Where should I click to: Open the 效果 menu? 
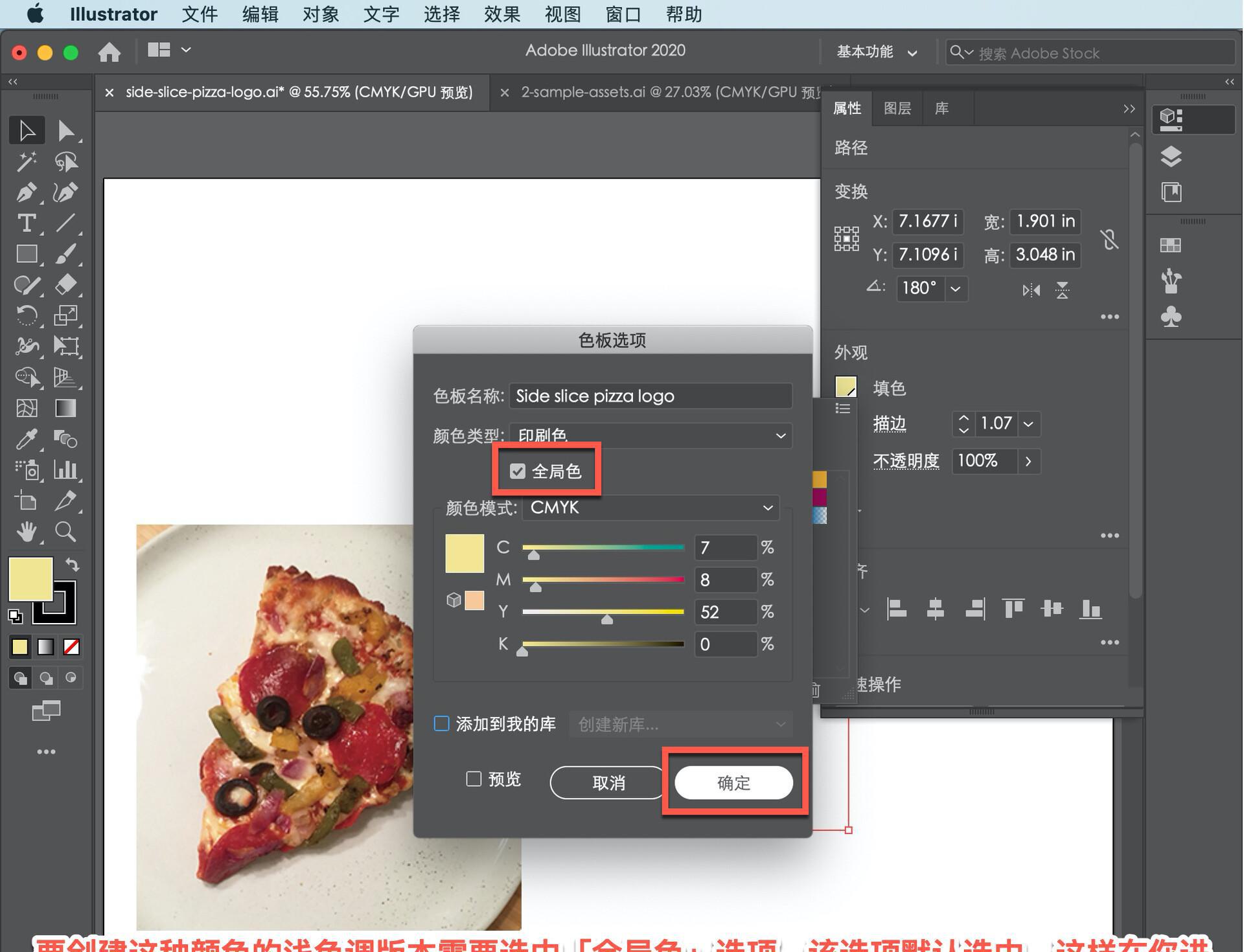pos(502,14)
